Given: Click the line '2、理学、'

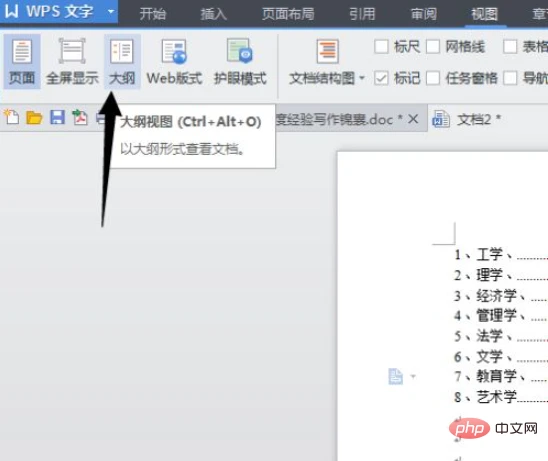Looking at the screenshot, I should point(483,275).
